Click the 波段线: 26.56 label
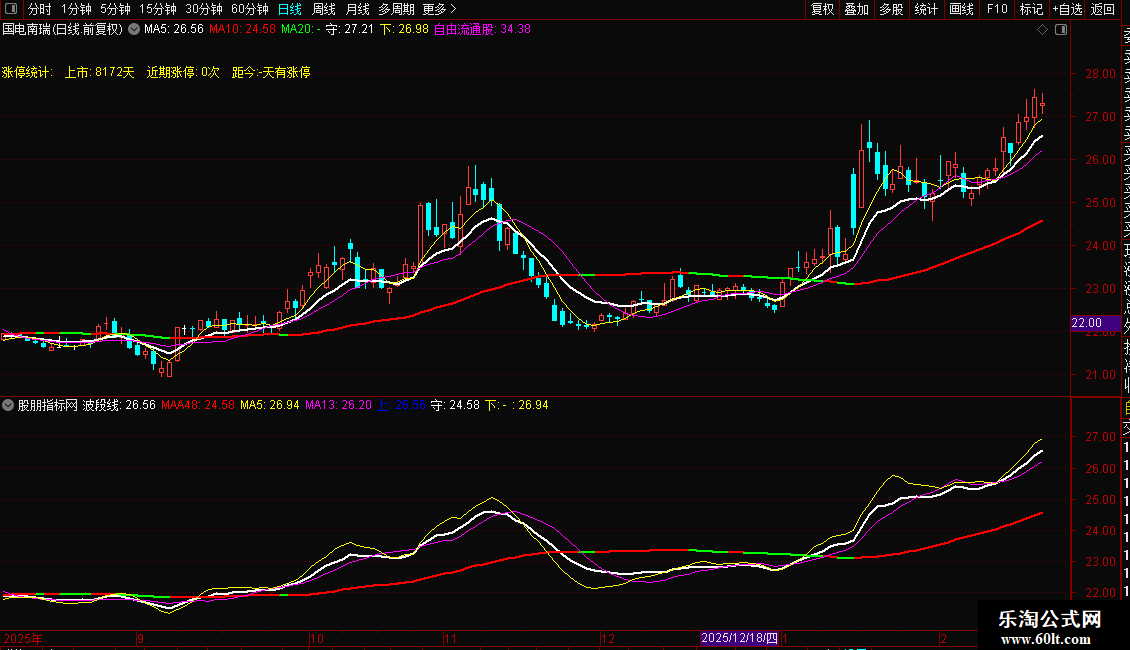This screenshot has width=1130, height=650. [119, 405]
